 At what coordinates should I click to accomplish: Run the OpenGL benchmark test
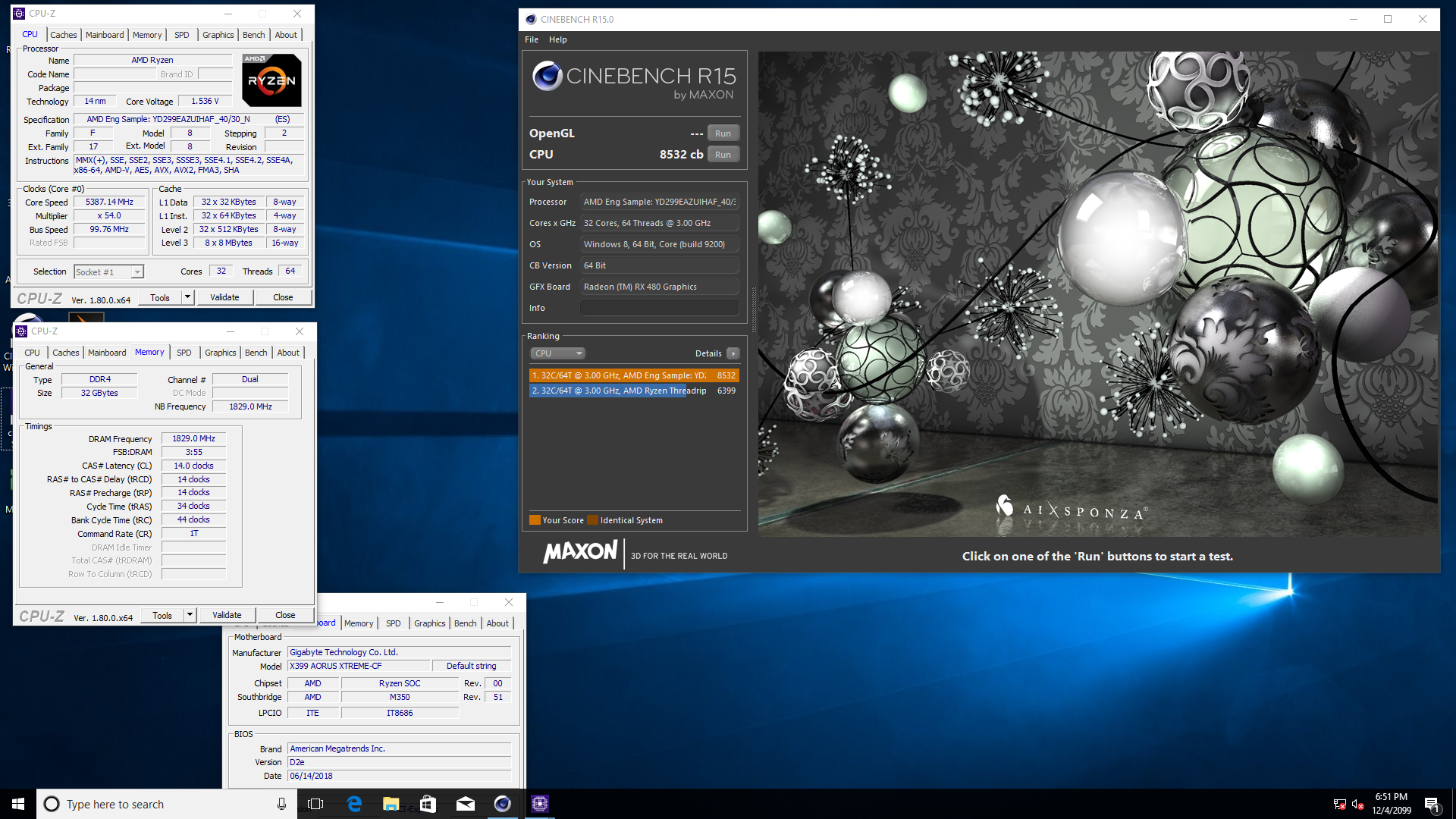point(723,133)
